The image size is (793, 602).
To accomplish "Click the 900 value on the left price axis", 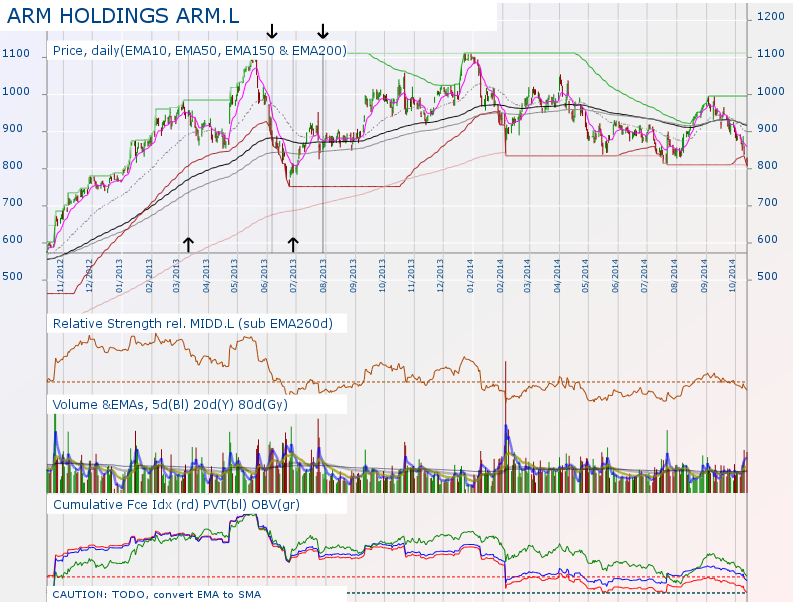I will point(13,128).
